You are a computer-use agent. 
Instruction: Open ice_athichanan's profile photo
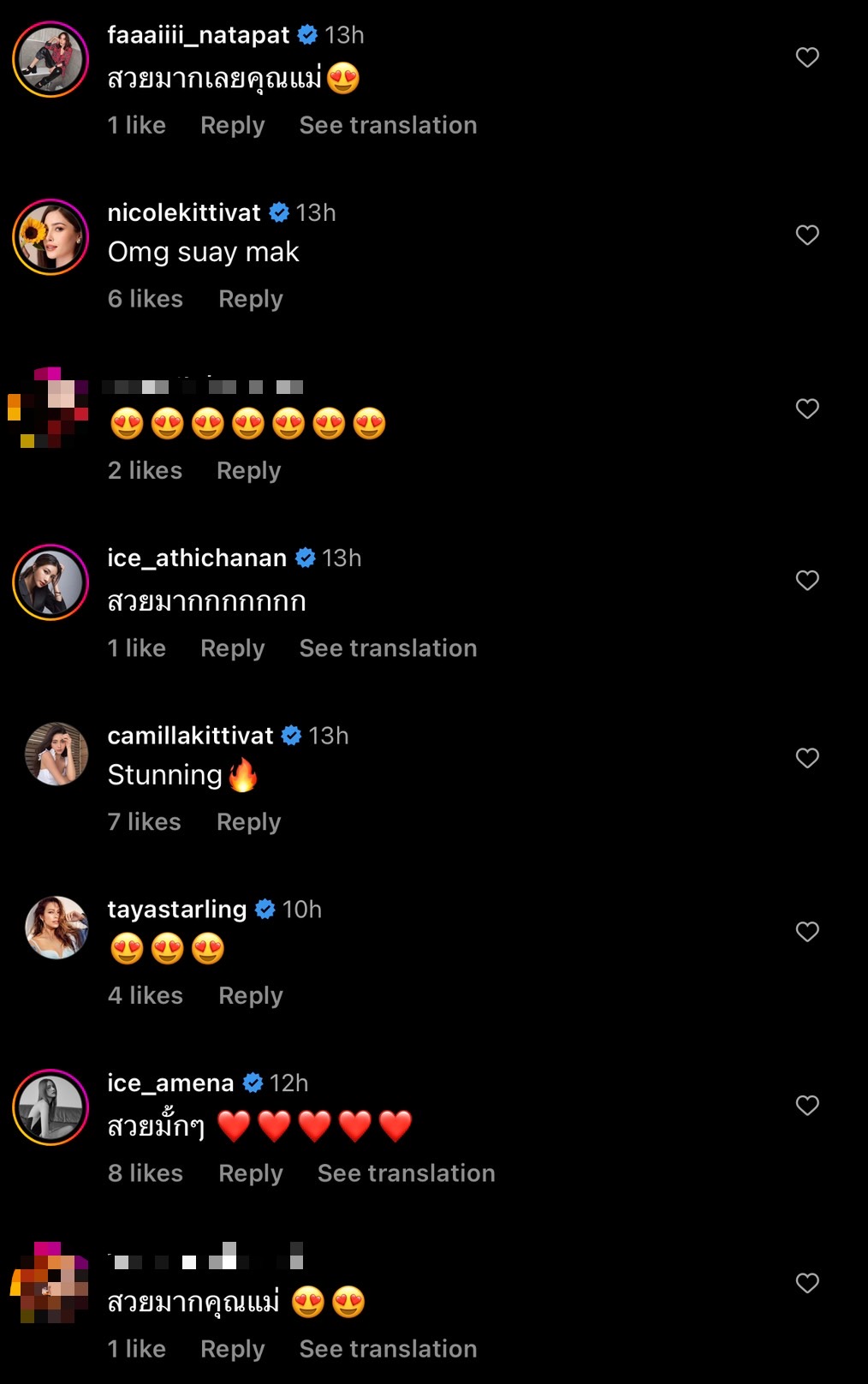[x=51, y=582]
